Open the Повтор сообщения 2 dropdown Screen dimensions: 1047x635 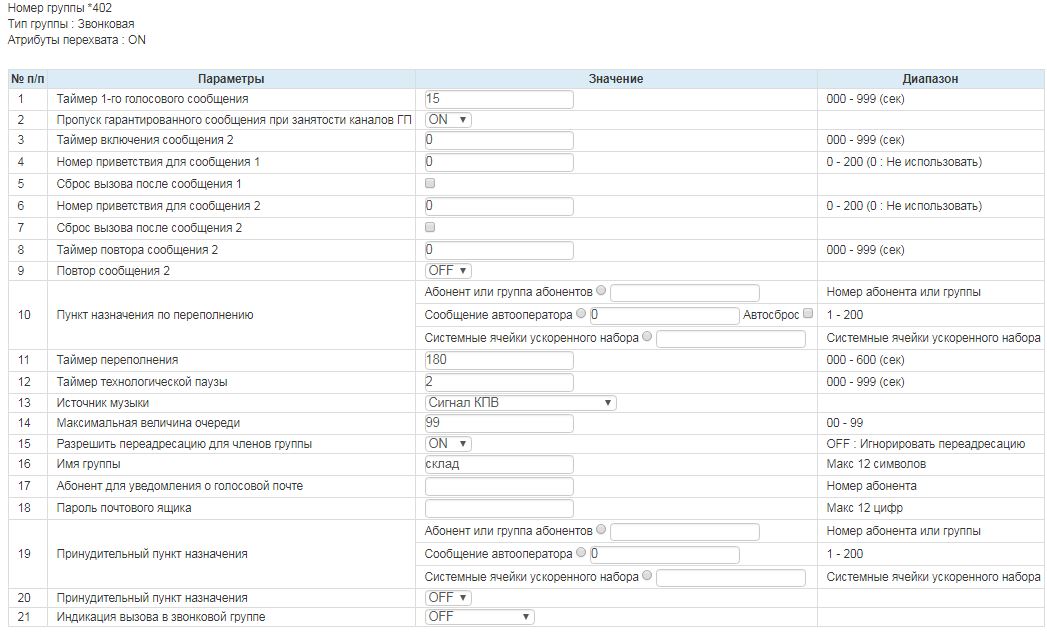point(447,271)
